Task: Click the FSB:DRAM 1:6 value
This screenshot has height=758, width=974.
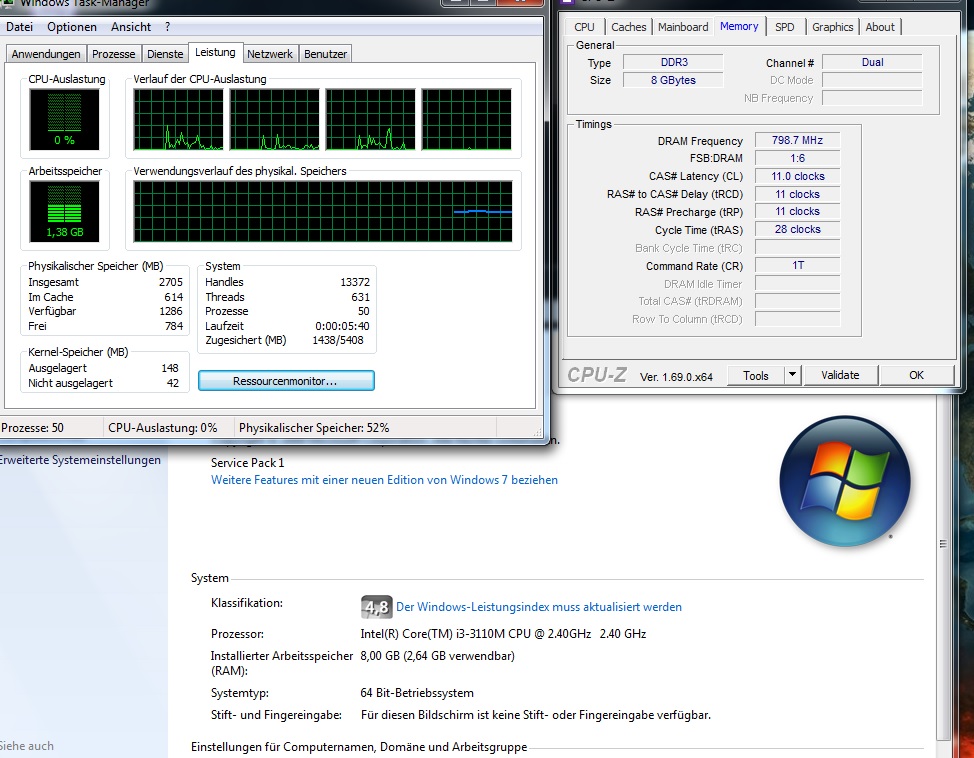Action: 798,158
